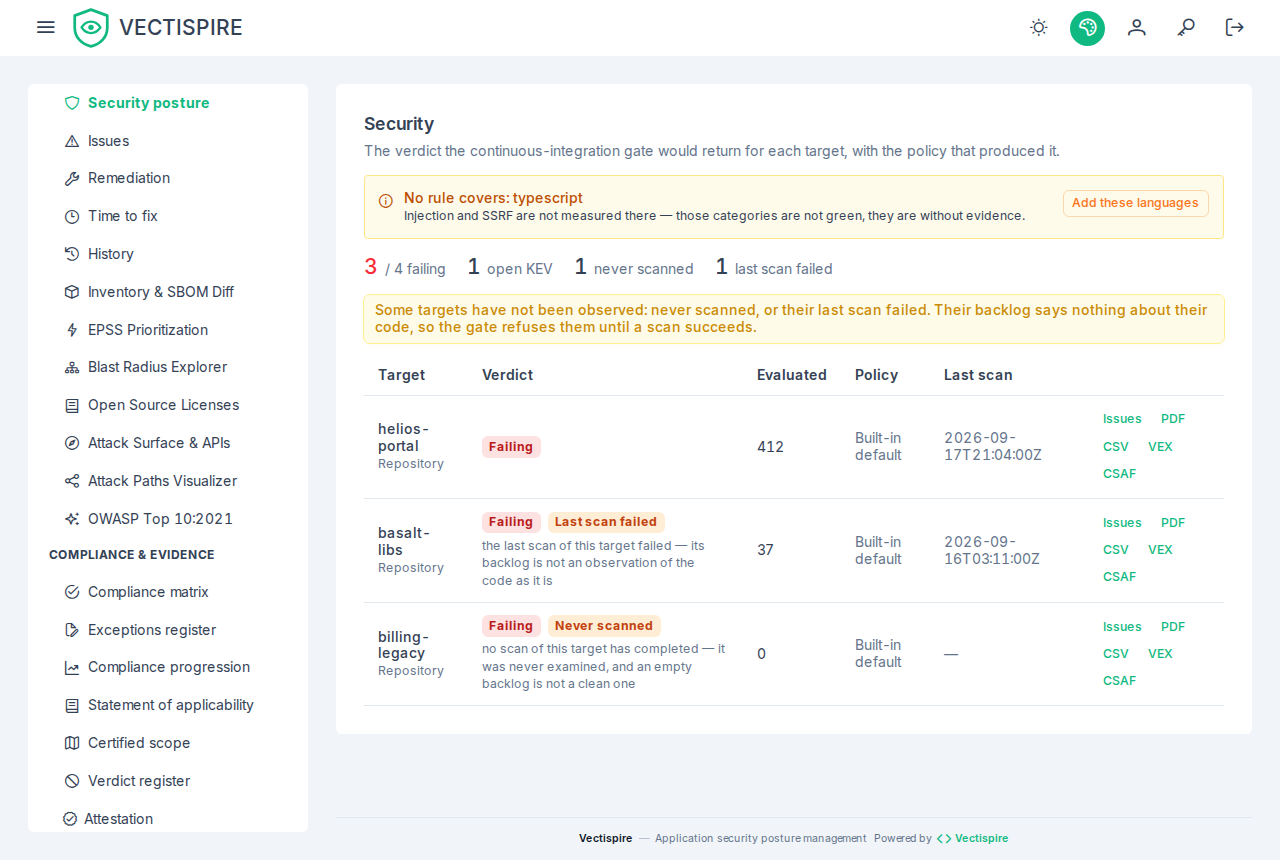Click the Vectispire link in footer

tap(972, 838)
